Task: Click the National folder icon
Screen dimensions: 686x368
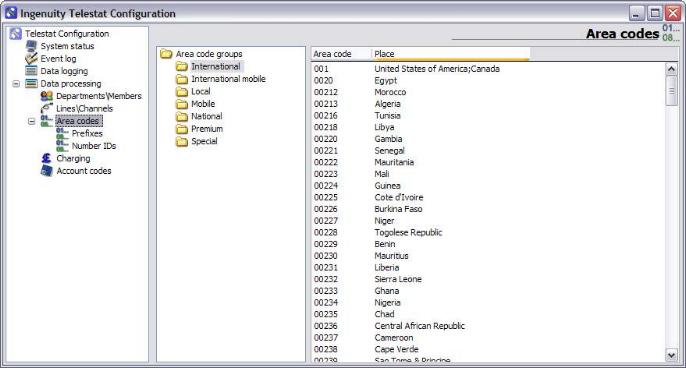Action: [182, 116]
